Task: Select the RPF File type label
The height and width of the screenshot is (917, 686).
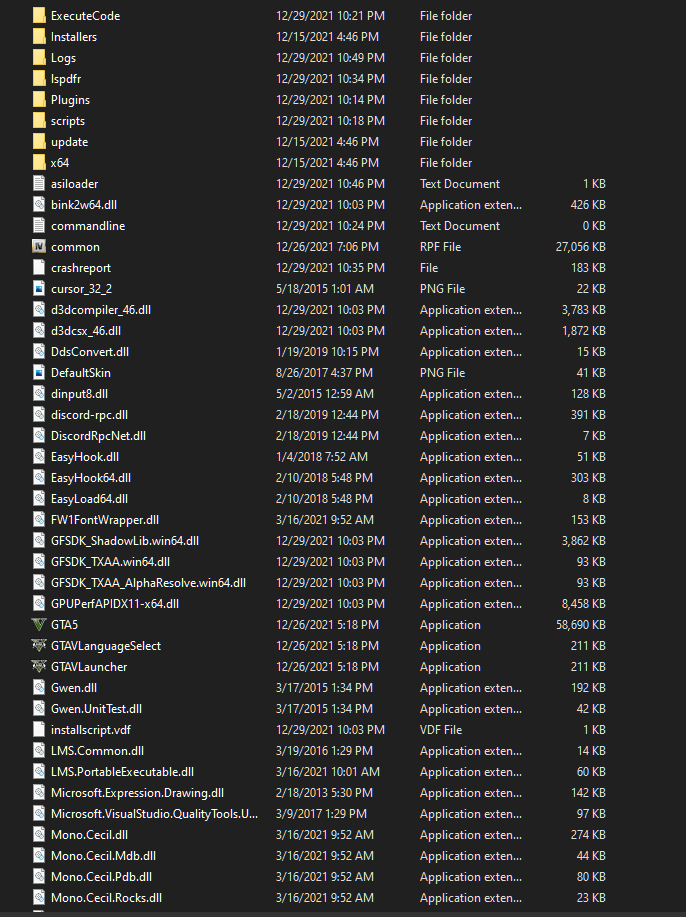Action: (x=440, y=247)
